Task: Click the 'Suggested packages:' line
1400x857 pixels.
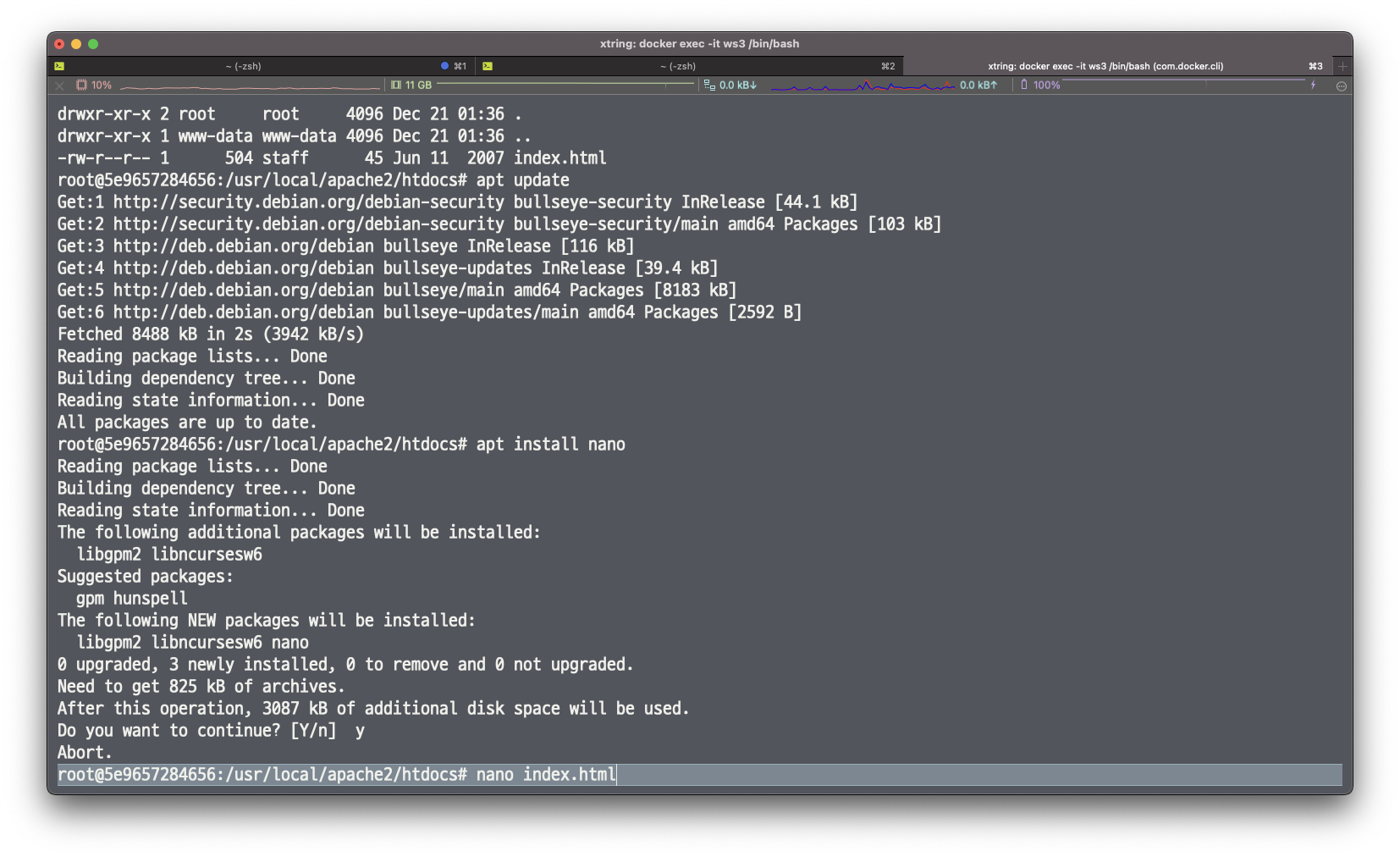Action: [145, 576]
